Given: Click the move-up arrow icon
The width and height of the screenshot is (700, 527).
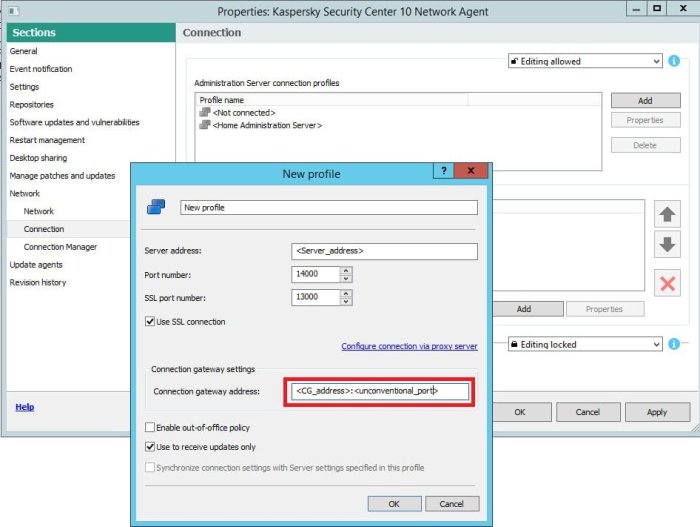Looking at the screenshot, I should tap(667, 214).
